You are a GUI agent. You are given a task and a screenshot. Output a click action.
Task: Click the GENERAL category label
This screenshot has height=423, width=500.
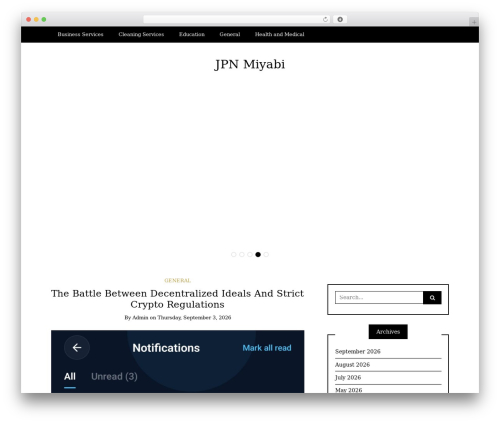178,280
